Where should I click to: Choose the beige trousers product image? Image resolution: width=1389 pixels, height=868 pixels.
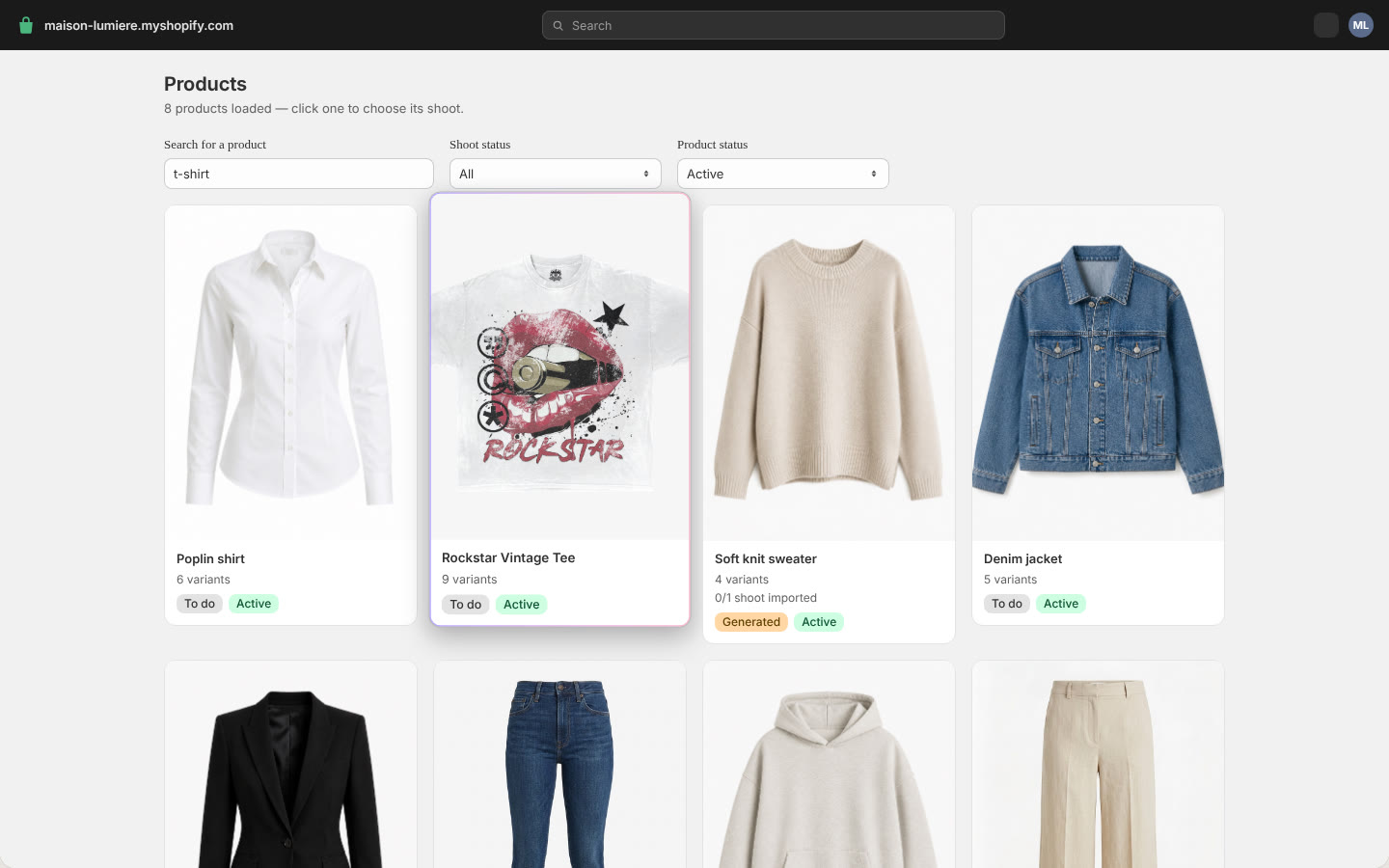click(x=1098, y=764)
